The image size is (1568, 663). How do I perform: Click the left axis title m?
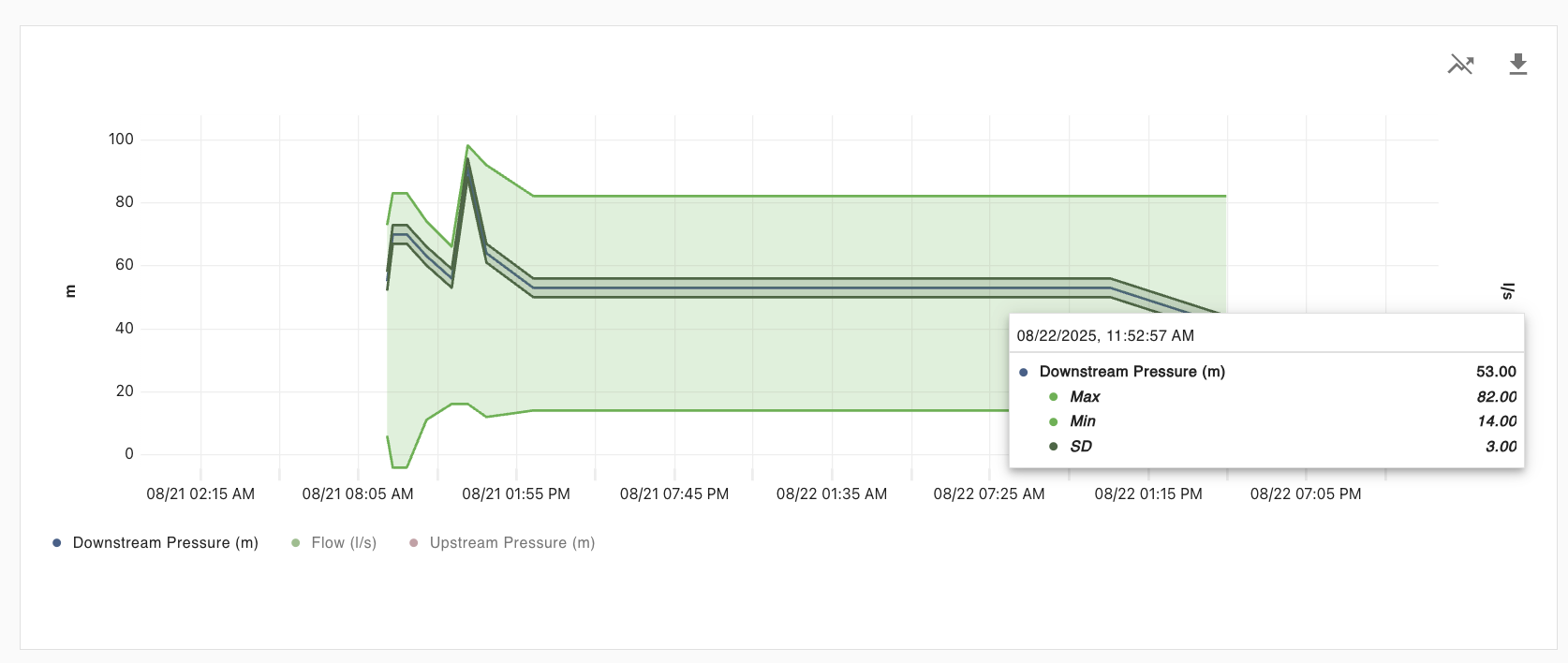pyautogui.click(x=70, y=291)
